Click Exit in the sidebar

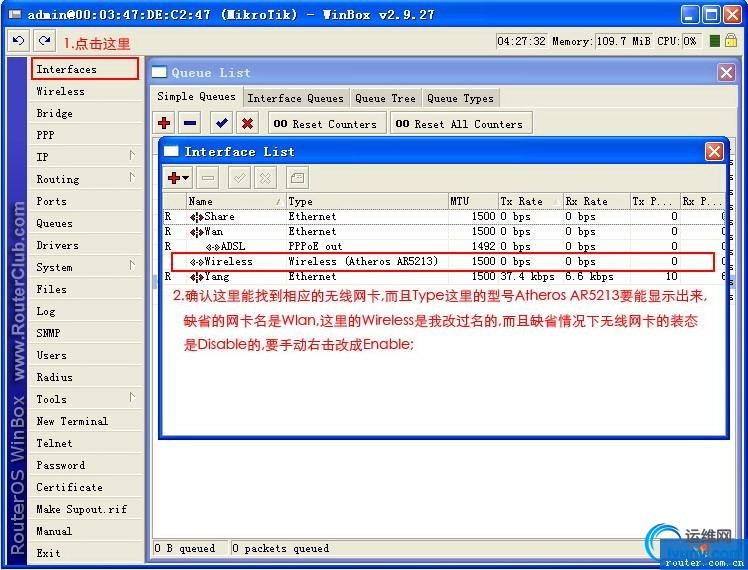click(x=86, y=553)
